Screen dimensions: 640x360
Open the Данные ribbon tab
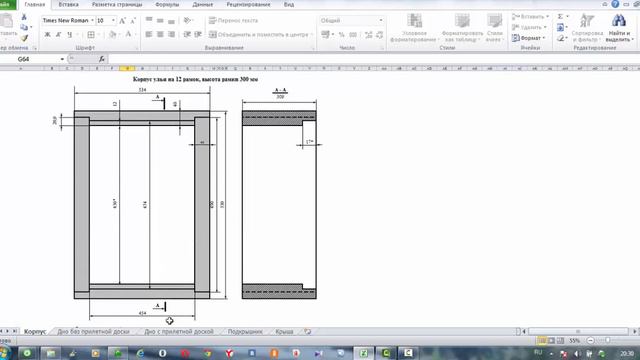point(202,4)
